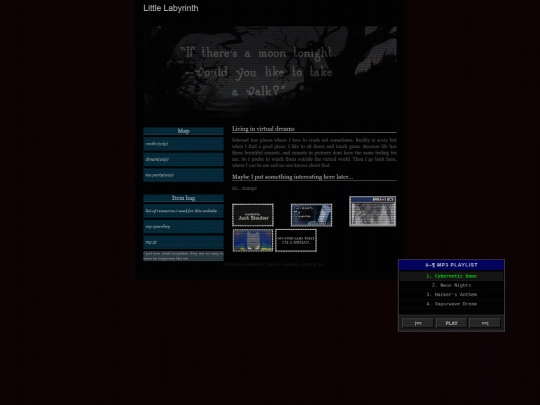Click the Item bag sidebar header
Screen dimensions: 540x405
tap(183, 198)
